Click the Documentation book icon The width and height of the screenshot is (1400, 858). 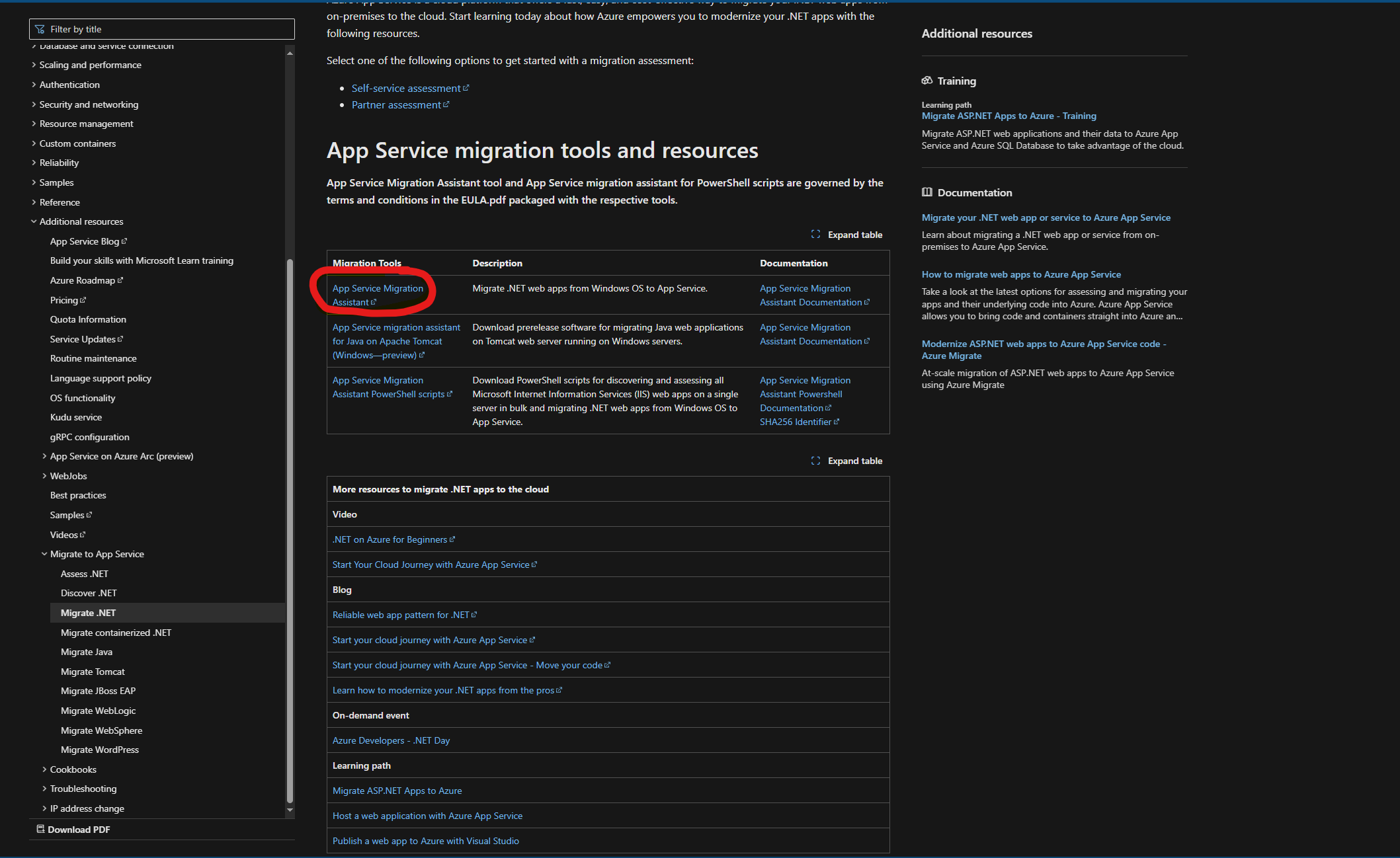pyautogui.click(x=927, y=192)
